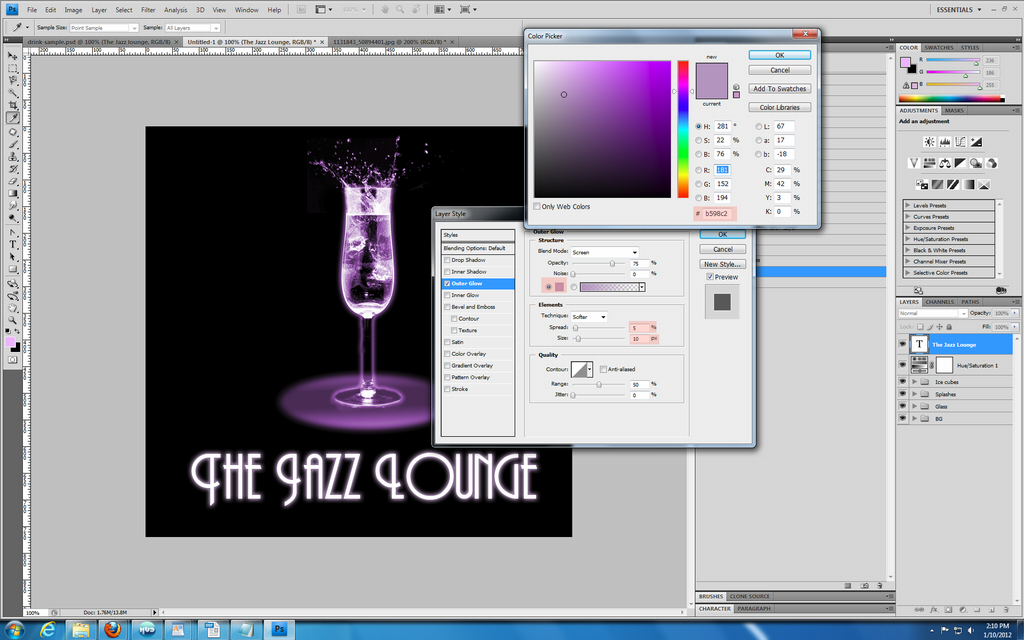The height and width of the screenshot is (640, 1024).
Task: Select the Horizontal Type tool
Action: (12, 244)
